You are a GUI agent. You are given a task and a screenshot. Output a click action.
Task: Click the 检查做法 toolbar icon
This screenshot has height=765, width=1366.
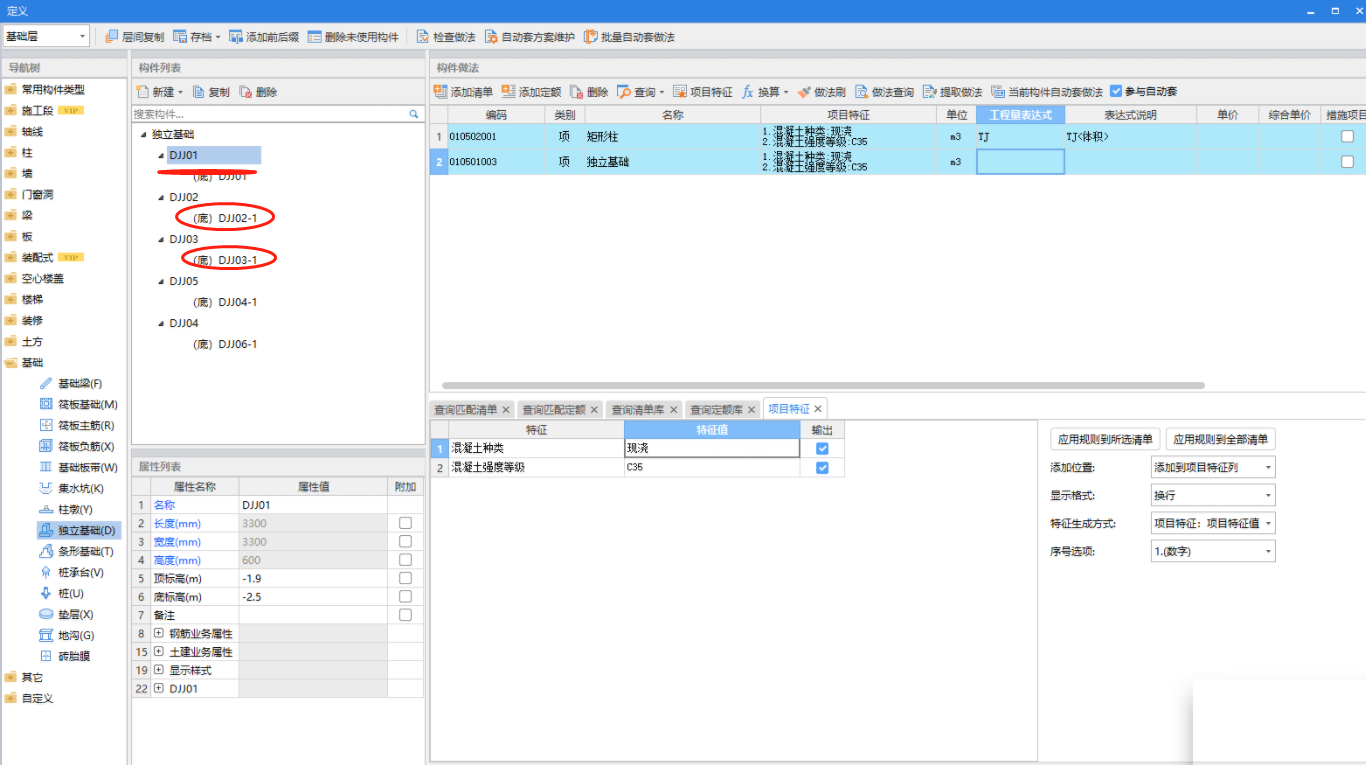pos(422,37)
